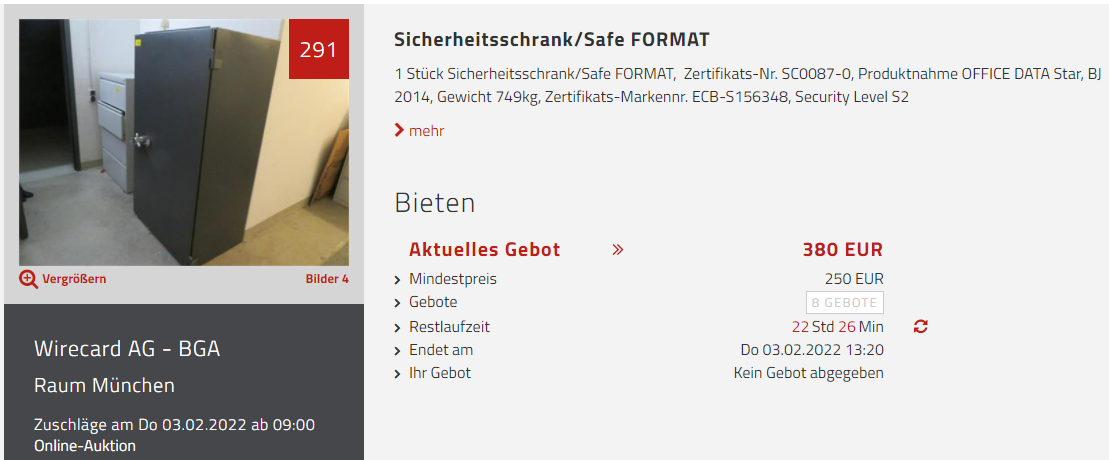Click the arrow next to Ihr Gebot
The width and height of the screenshot is (1109, 460).
(398, 374)
